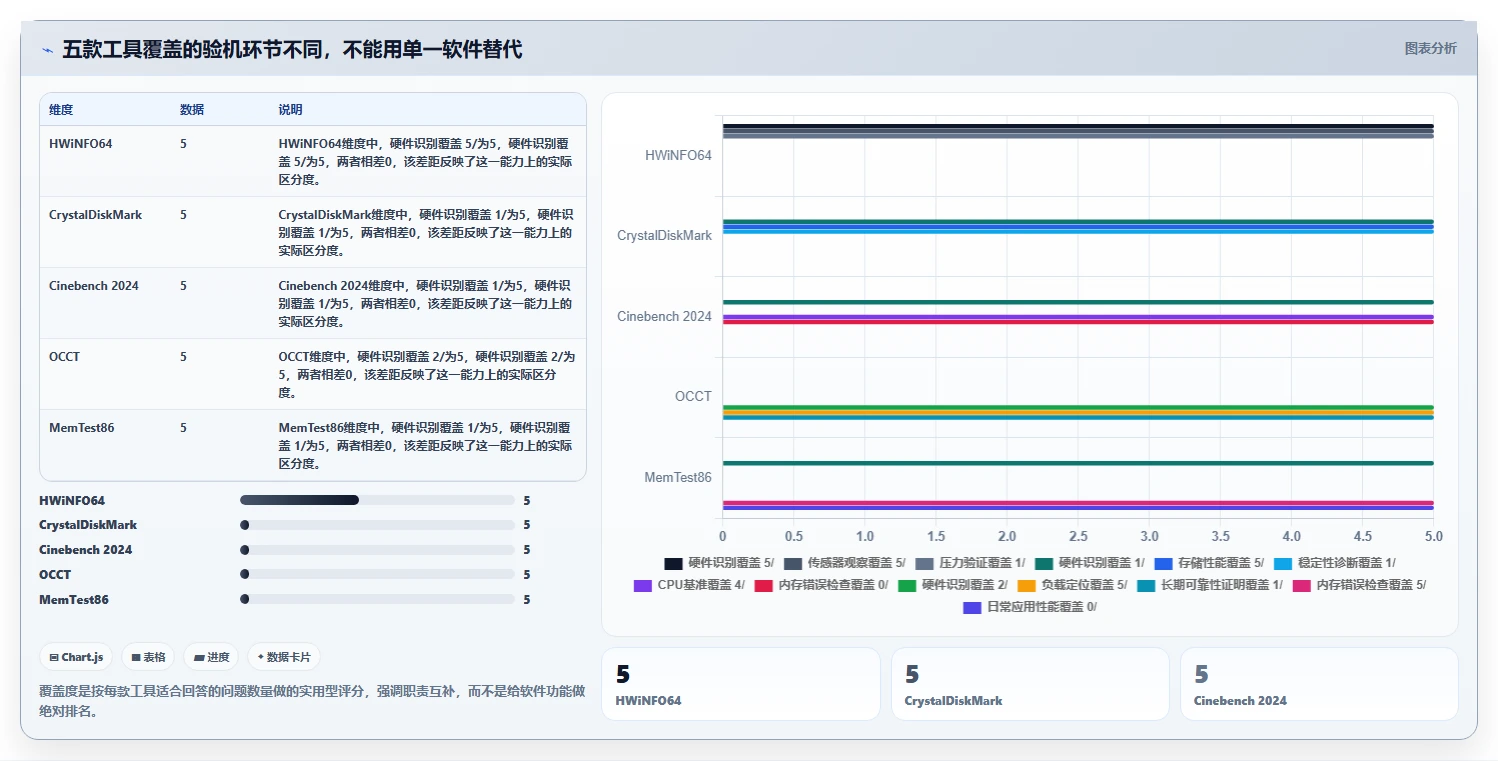Open the CrystalDiskMark data card
This screenshot has height=761, width=1498.
tap(1030, 684)
